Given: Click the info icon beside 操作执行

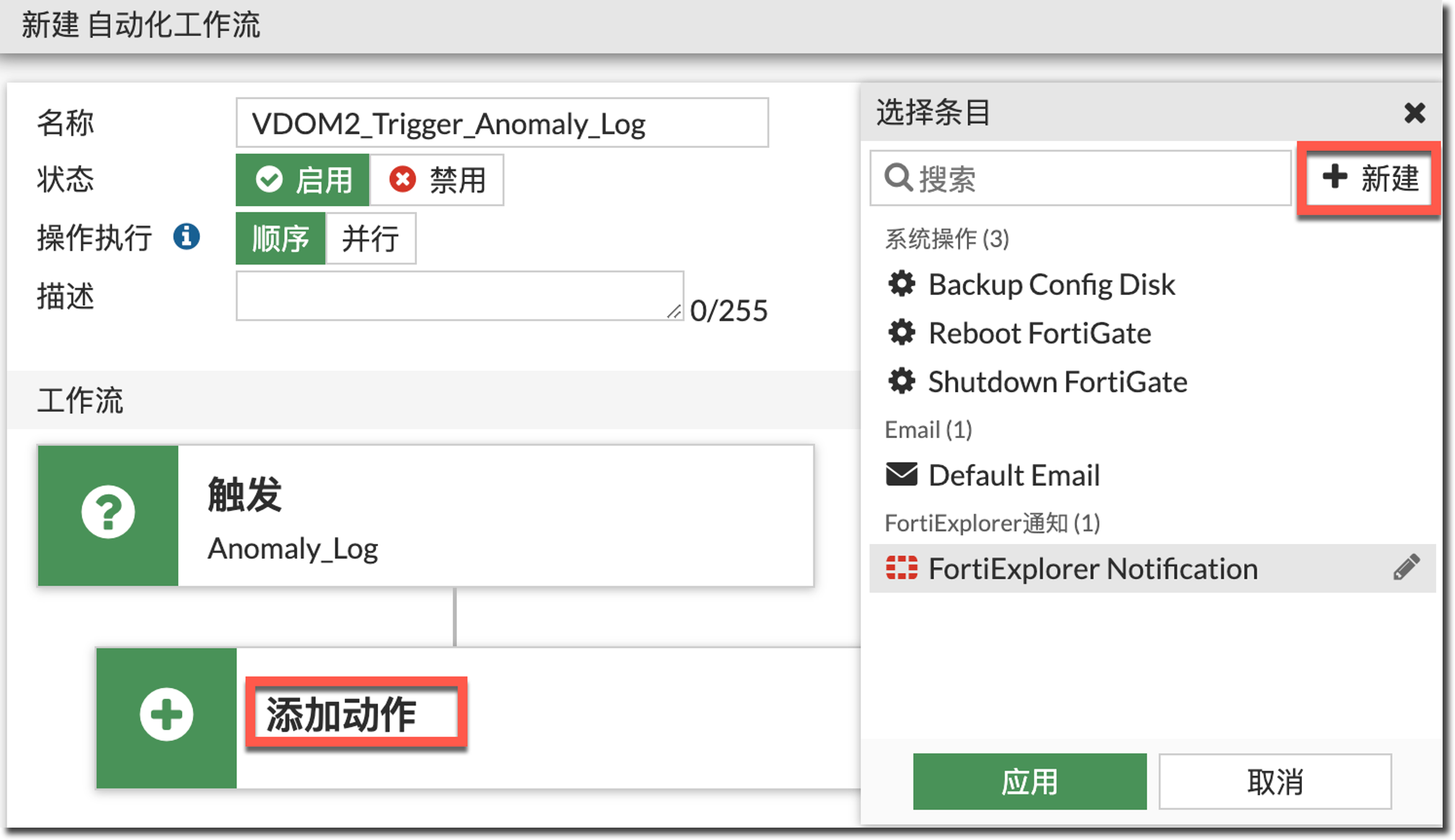Looking at the screenshot, I should tap(187, 237).
